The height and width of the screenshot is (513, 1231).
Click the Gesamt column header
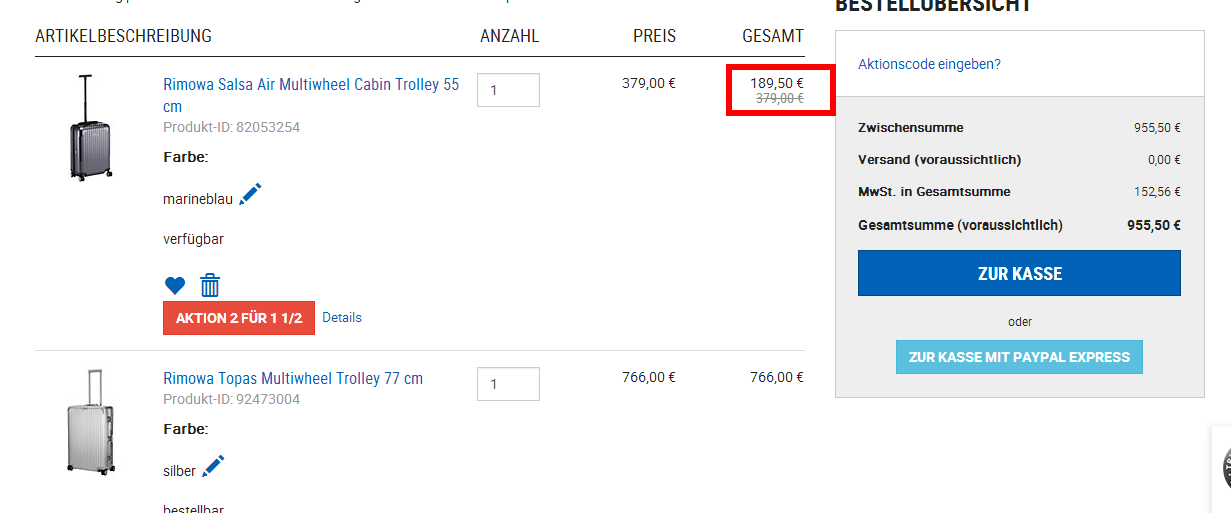772,36
